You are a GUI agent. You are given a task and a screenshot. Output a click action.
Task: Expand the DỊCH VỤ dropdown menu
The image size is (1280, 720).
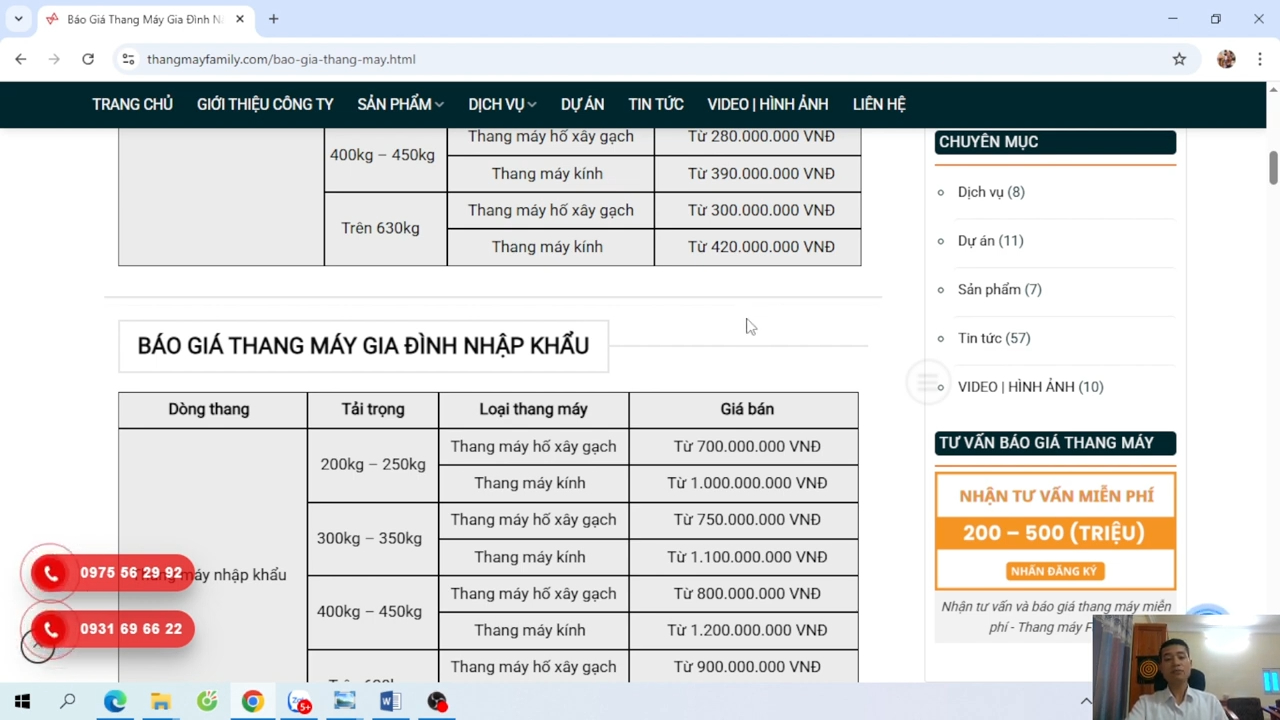(x=502, y=104)
